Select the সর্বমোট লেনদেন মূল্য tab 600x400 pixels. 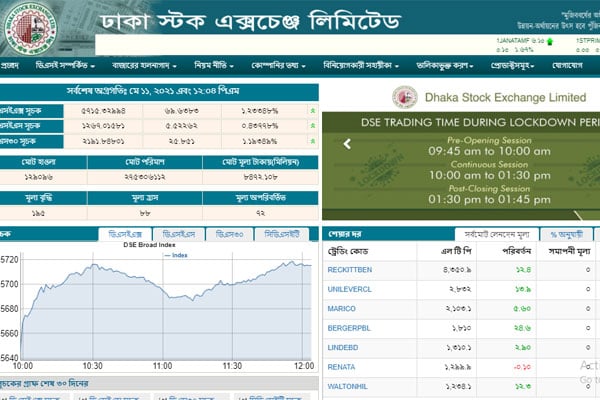coord(497,234)
